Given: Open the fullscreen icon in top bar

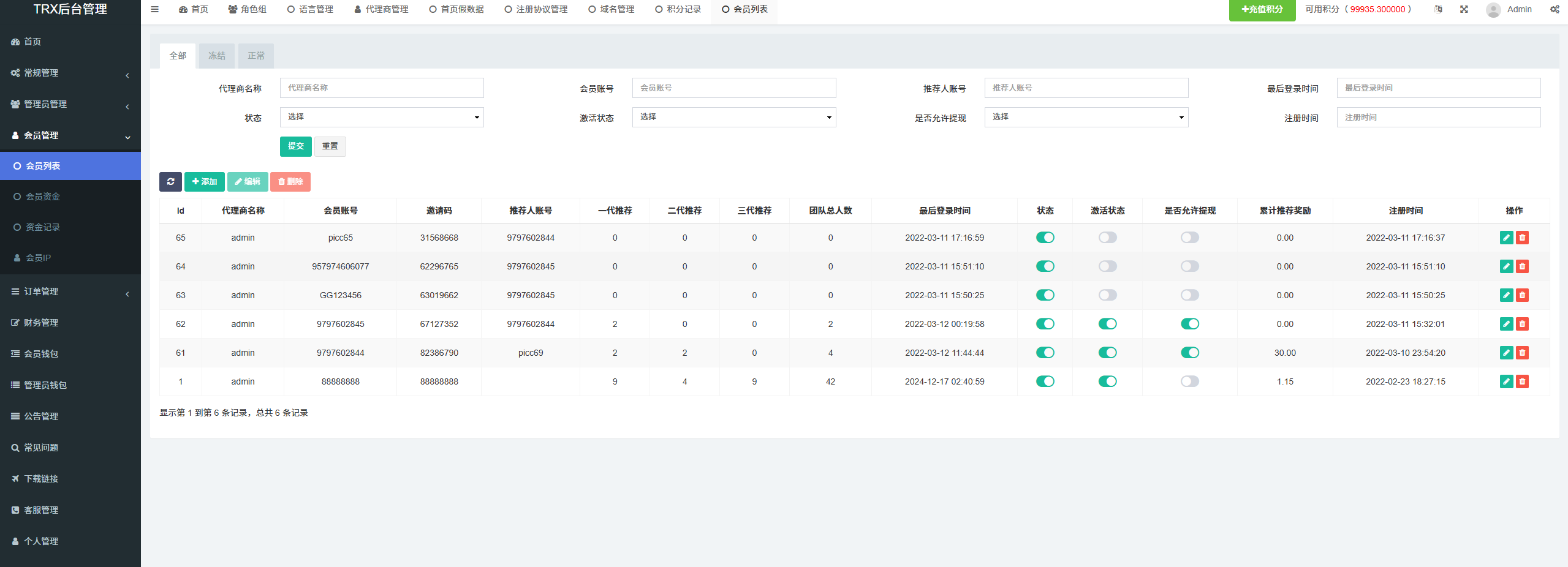Looking at the screenshot, I should (1464, 9).
